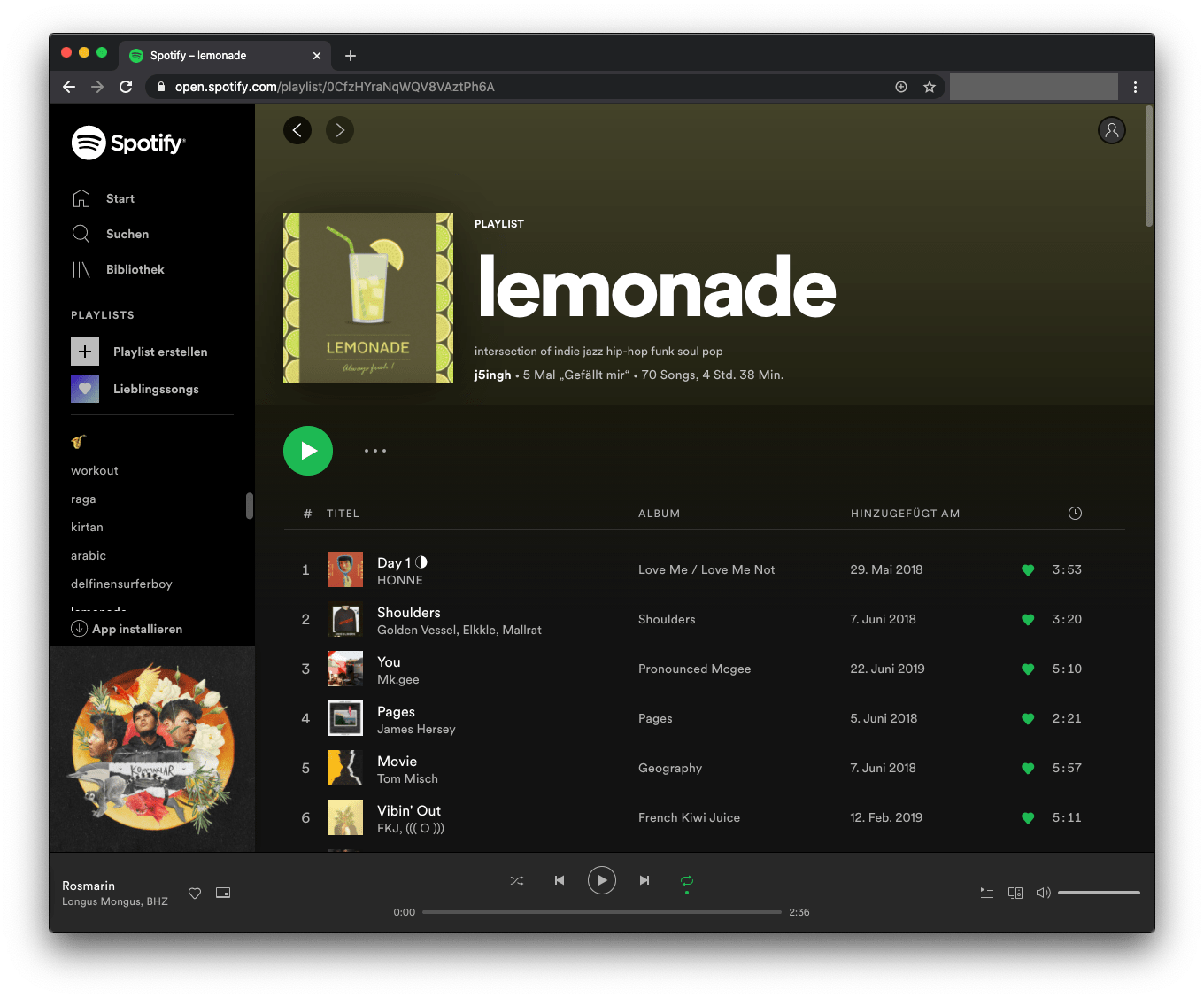Click the song progress bar

[x=602, y=912]
